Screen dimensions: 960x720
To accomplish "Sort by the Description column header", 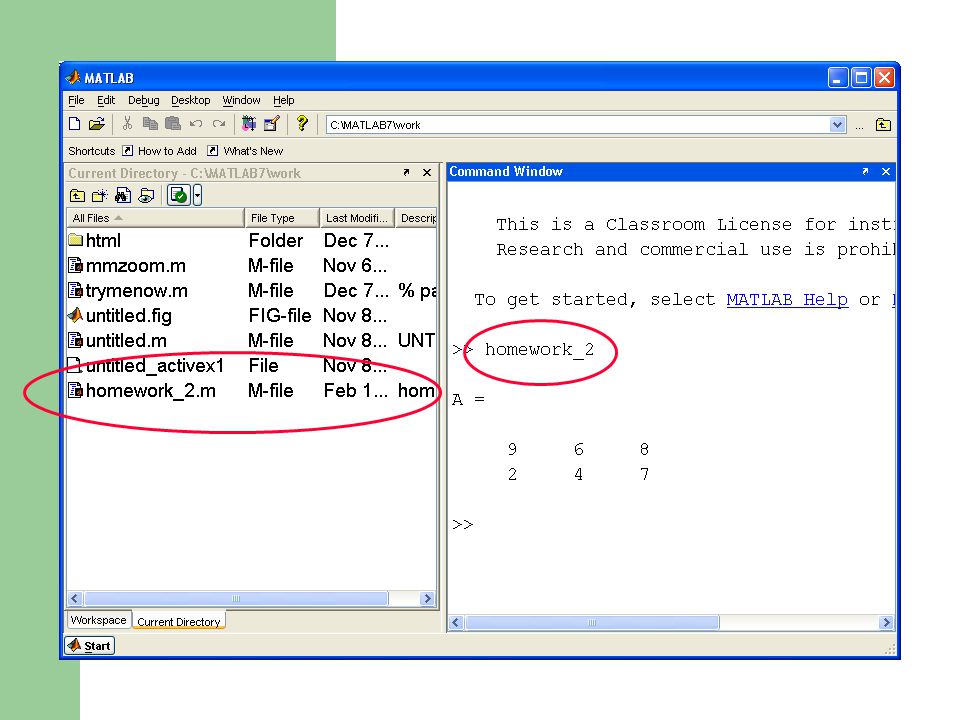I will (x=416, y=218).
